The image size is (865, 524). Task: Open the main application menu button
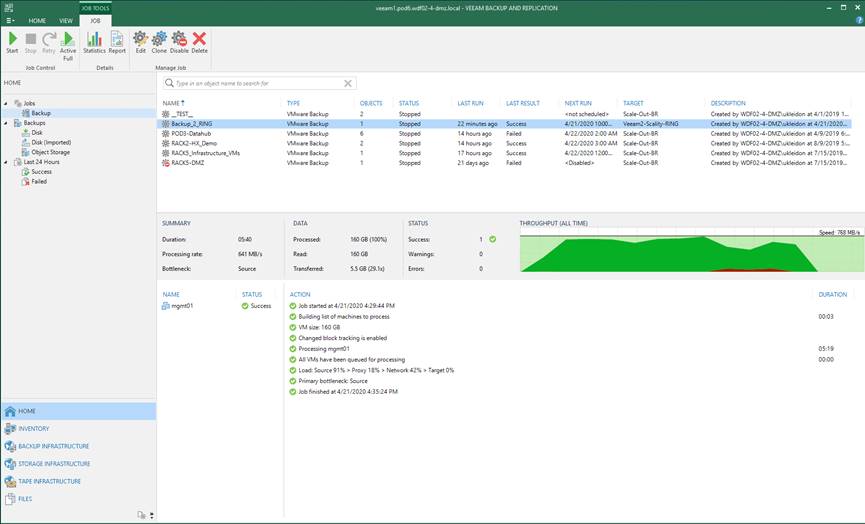coord(10,20)
